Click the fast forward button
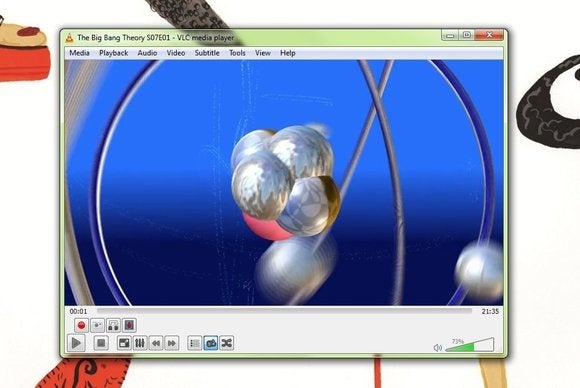The image size is (580, 388). (172, 343)
